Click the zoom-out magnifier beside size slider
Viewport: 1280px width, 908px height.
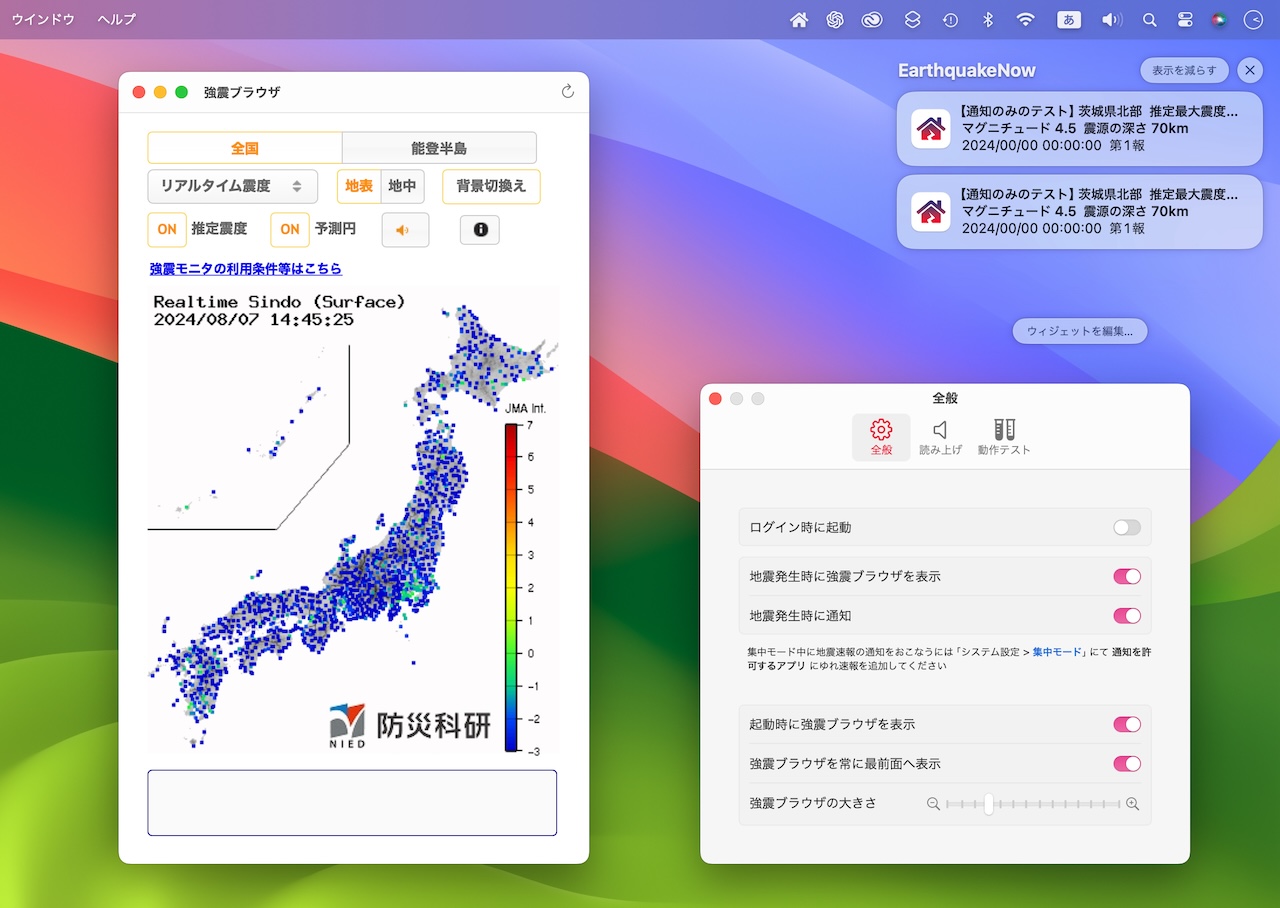pos(933,804)
